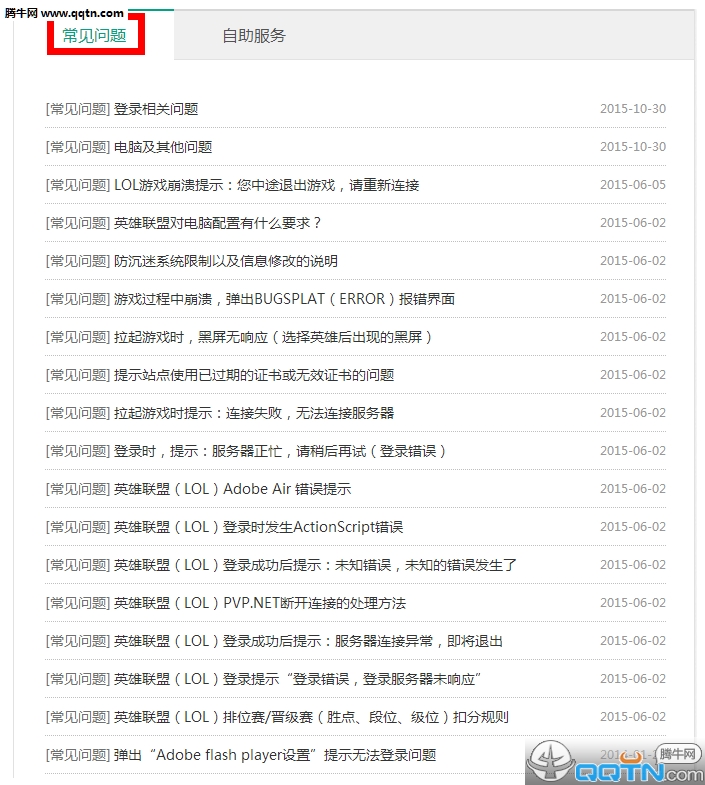This screenshot has width=705, height=785.
Task: Click the date beside 防沉迷系统限制 article
Action: tap(633, 261)
